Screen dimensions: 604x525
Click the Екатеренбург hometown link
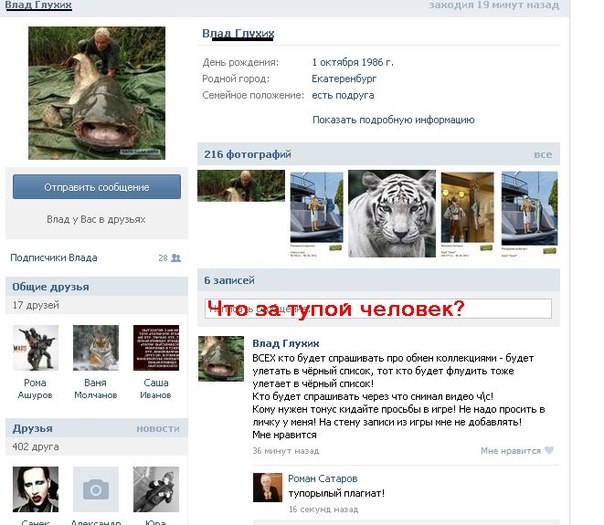click(x=344, y=79)
